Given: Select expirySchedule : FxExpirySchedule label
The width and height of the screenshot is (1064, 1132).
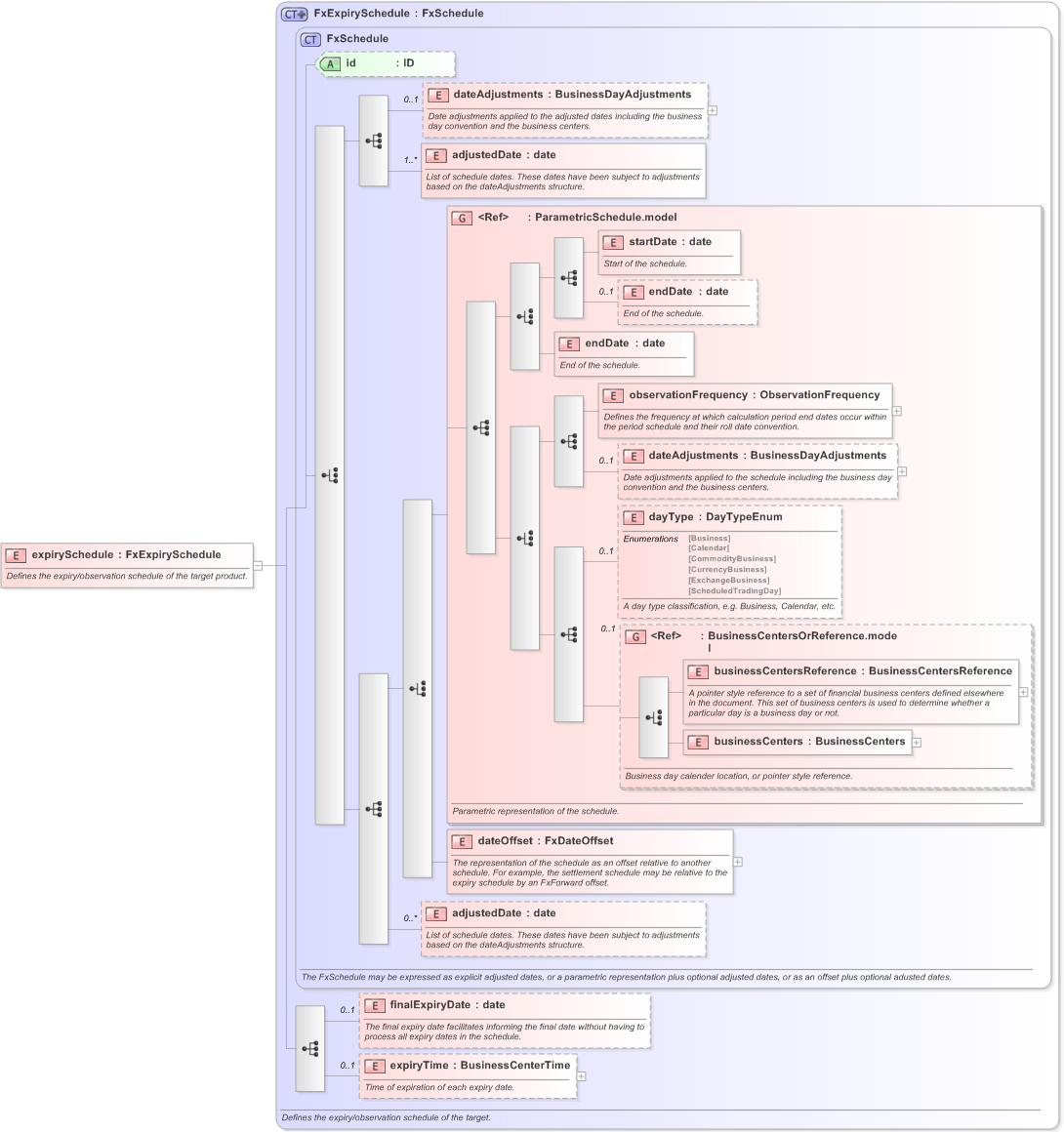Looking at the screenshot, I should (126, 554).
